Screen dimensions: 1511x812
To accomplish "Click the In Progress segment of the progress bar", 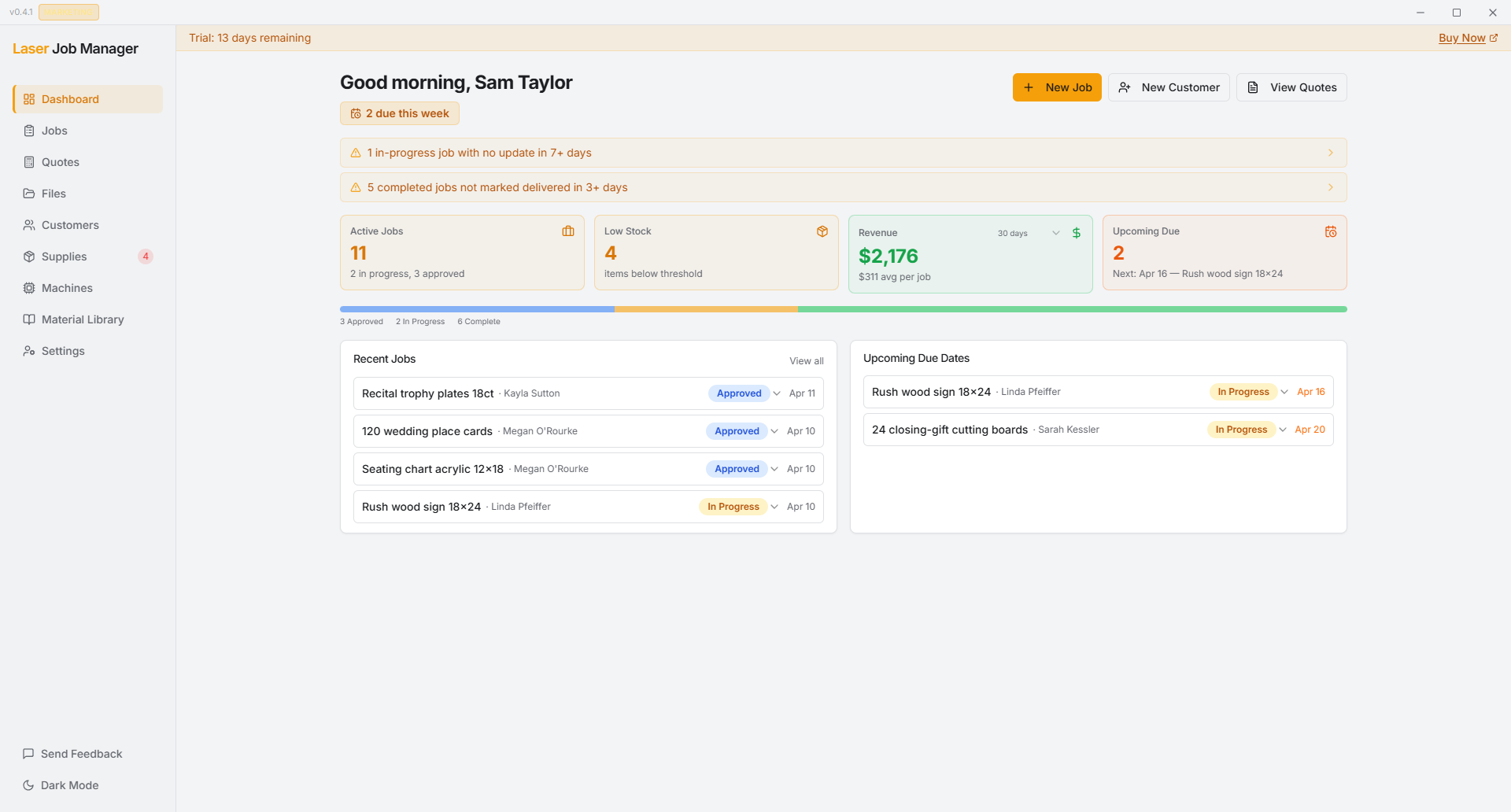I will point(704,308).
